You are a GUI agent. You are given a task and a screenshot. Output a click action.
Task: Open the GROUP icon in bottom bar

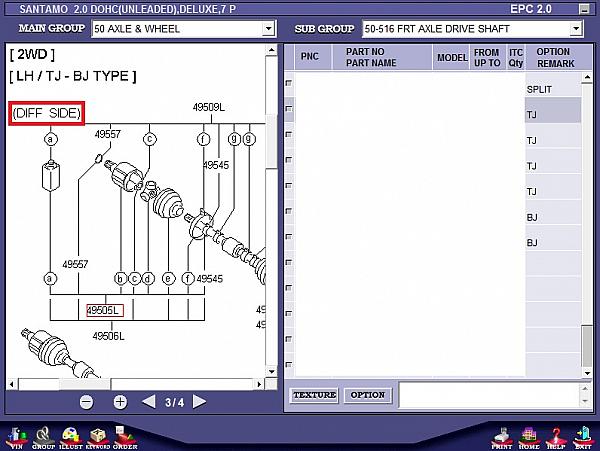(x=43, y=438)
